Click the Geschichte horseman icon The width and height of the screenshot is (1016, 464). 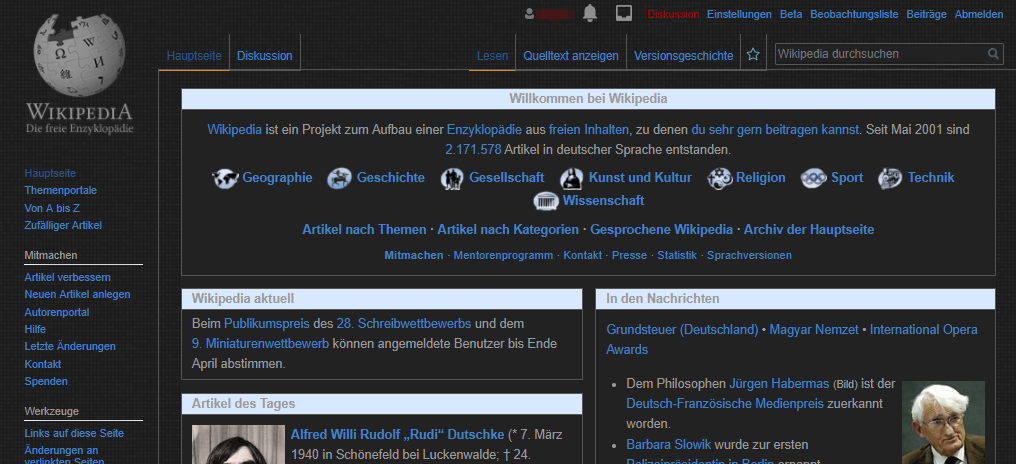tap(340, 178)
